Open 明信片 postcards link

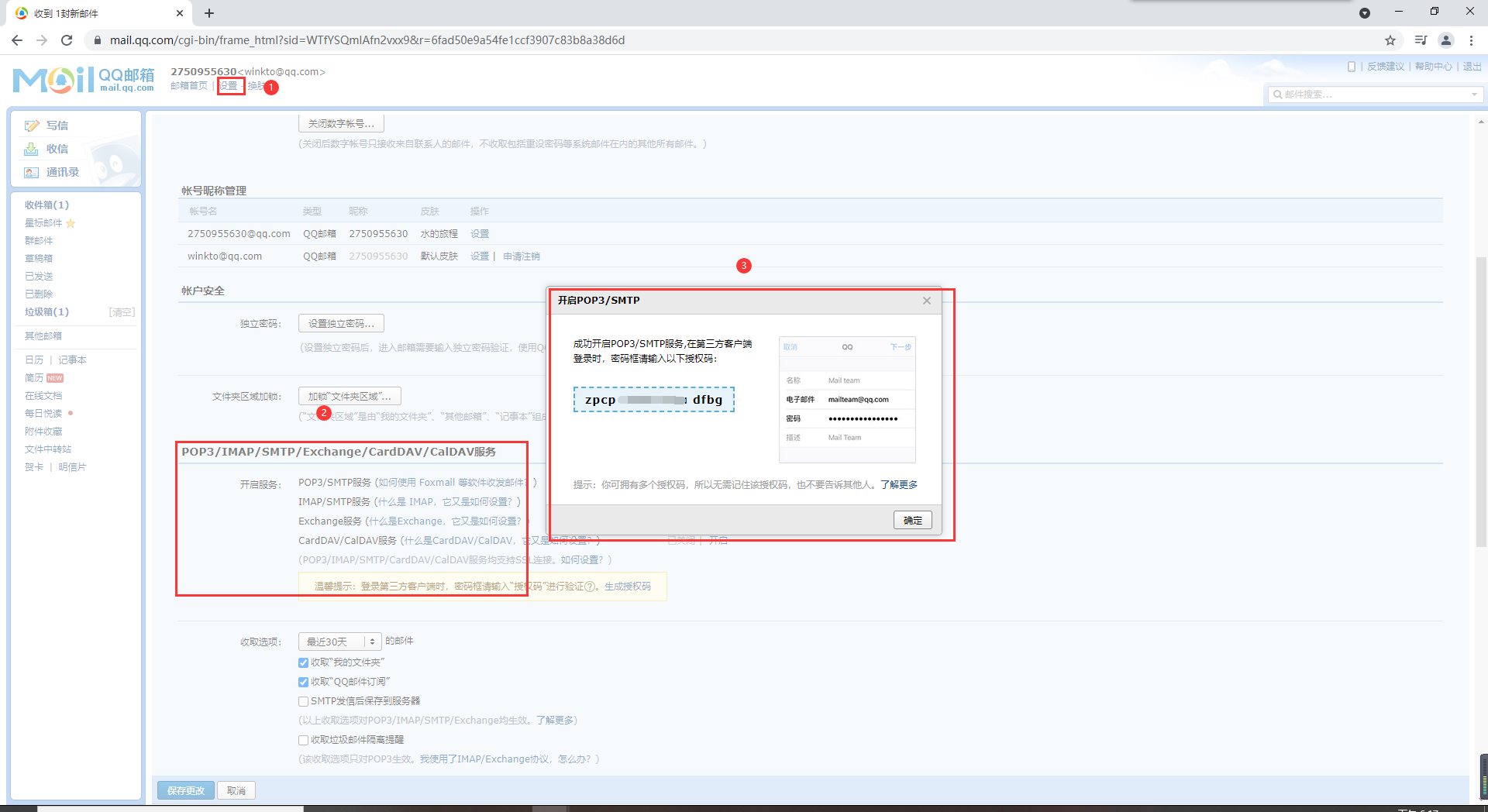[72, 467]
